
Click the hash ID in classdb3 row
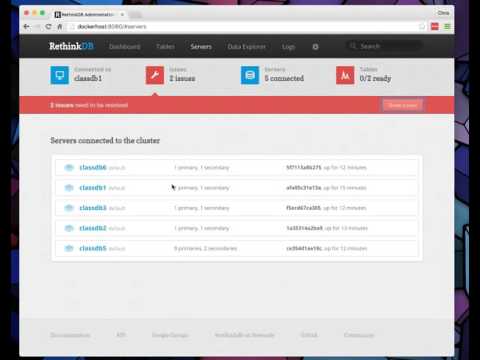pos(303,208)
